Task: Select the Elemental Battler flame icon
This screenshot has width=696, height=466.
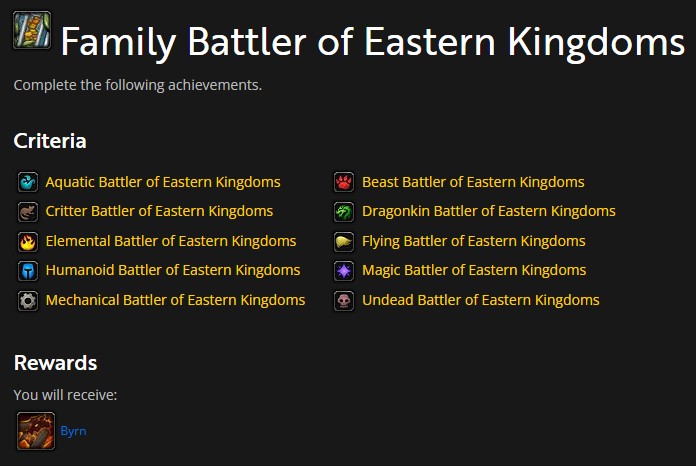Action: pos(28,241)
